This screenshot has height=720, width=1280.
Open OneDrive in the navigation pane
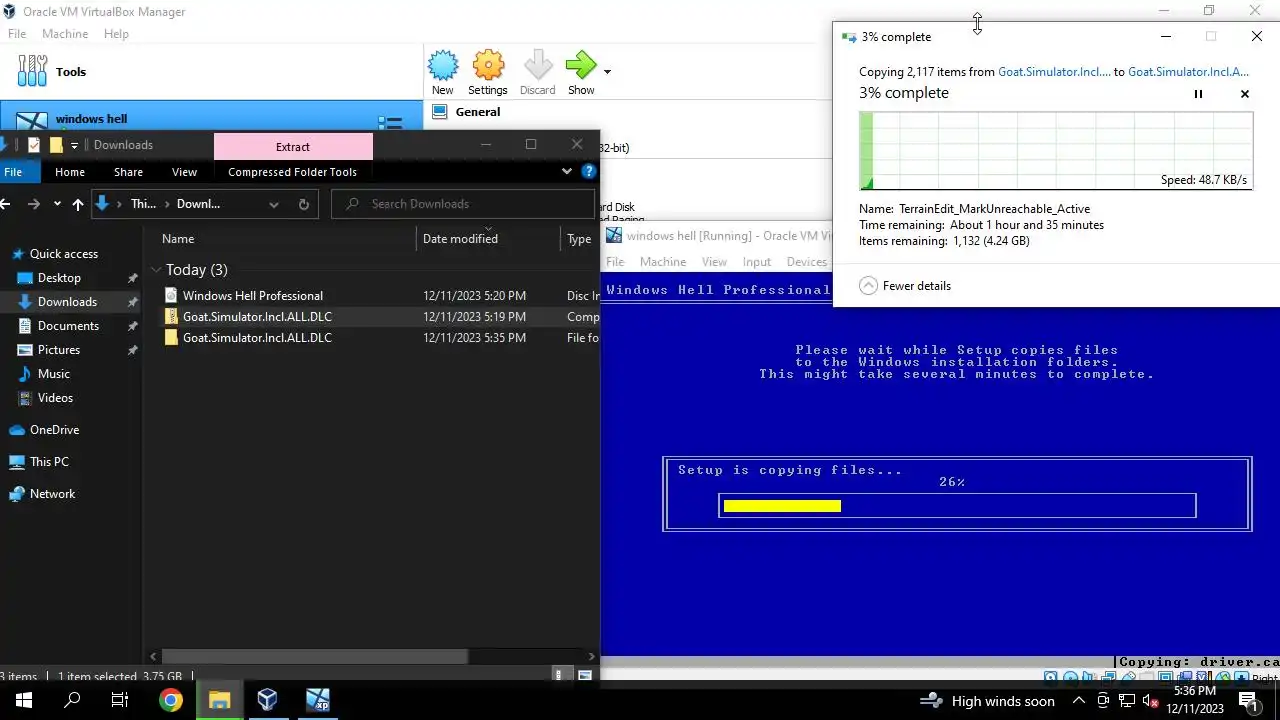tap(54, 430)
